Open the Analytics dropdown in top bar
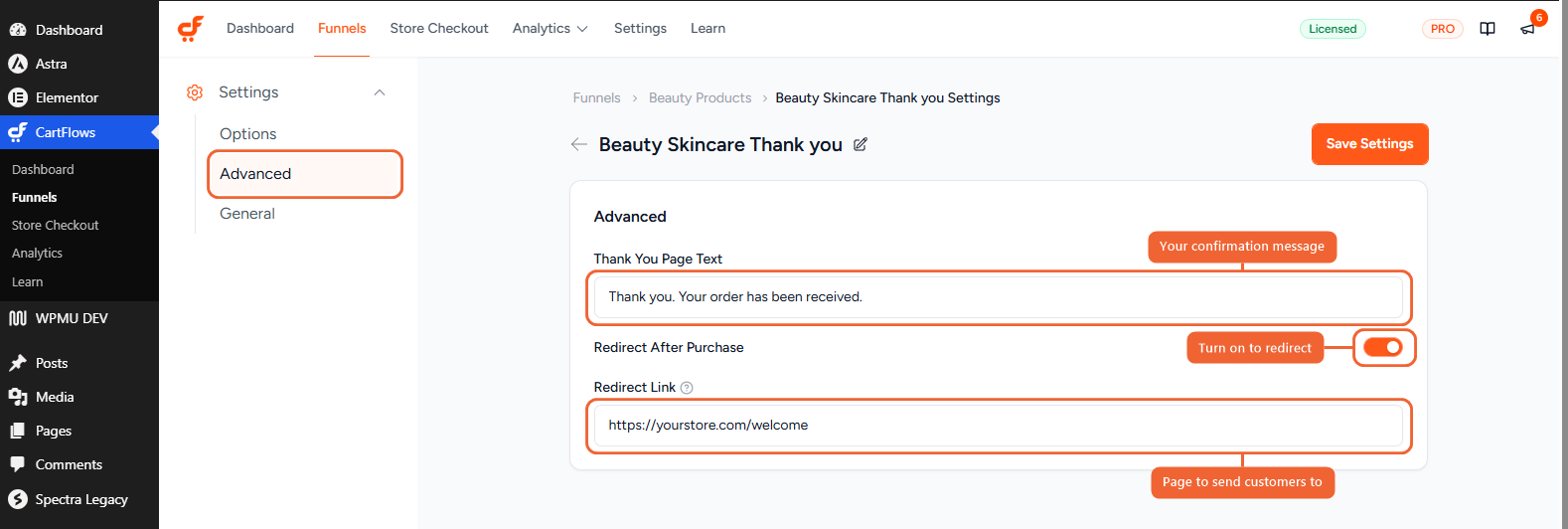1568x529 pixels. pos(550,29)
